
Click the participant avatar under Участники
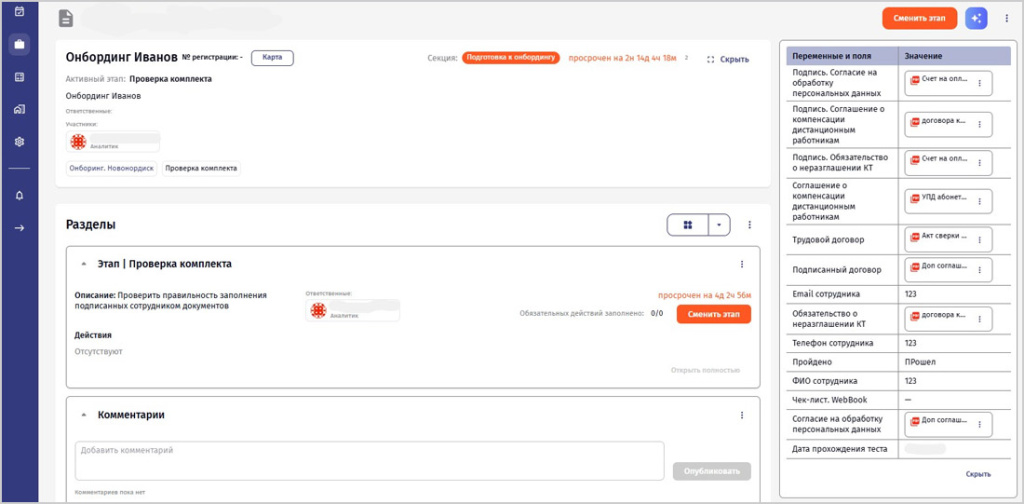coord(78,142)
